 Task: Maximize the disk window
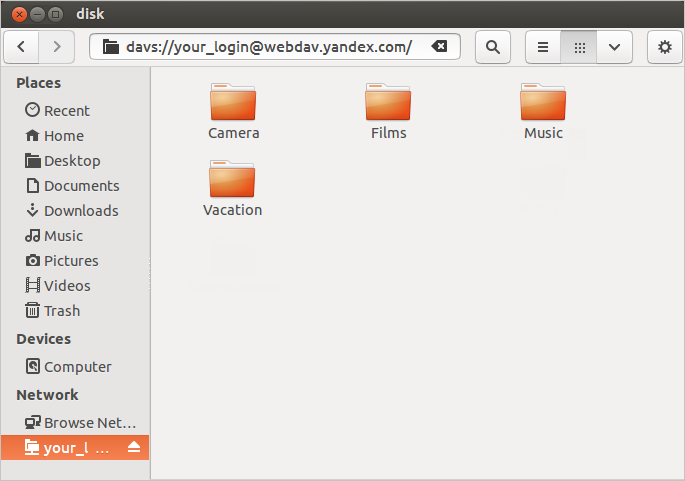point(55,14)
